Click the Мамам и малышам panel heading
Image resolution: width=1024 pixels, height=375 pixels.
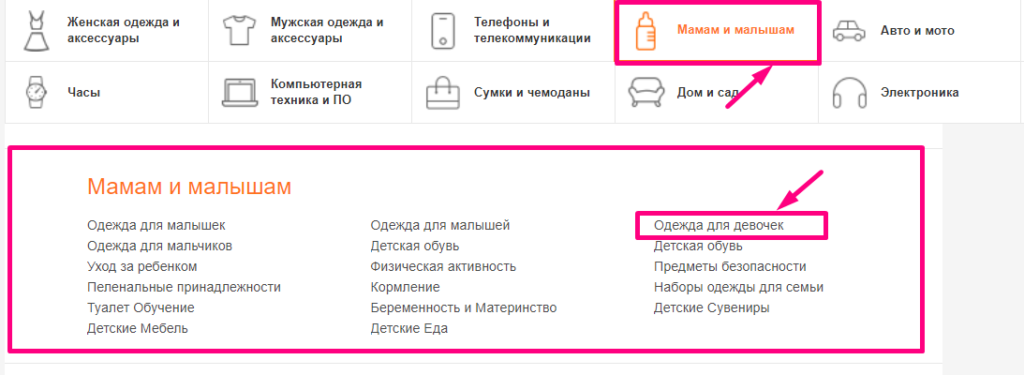click(x=189, y=187)
